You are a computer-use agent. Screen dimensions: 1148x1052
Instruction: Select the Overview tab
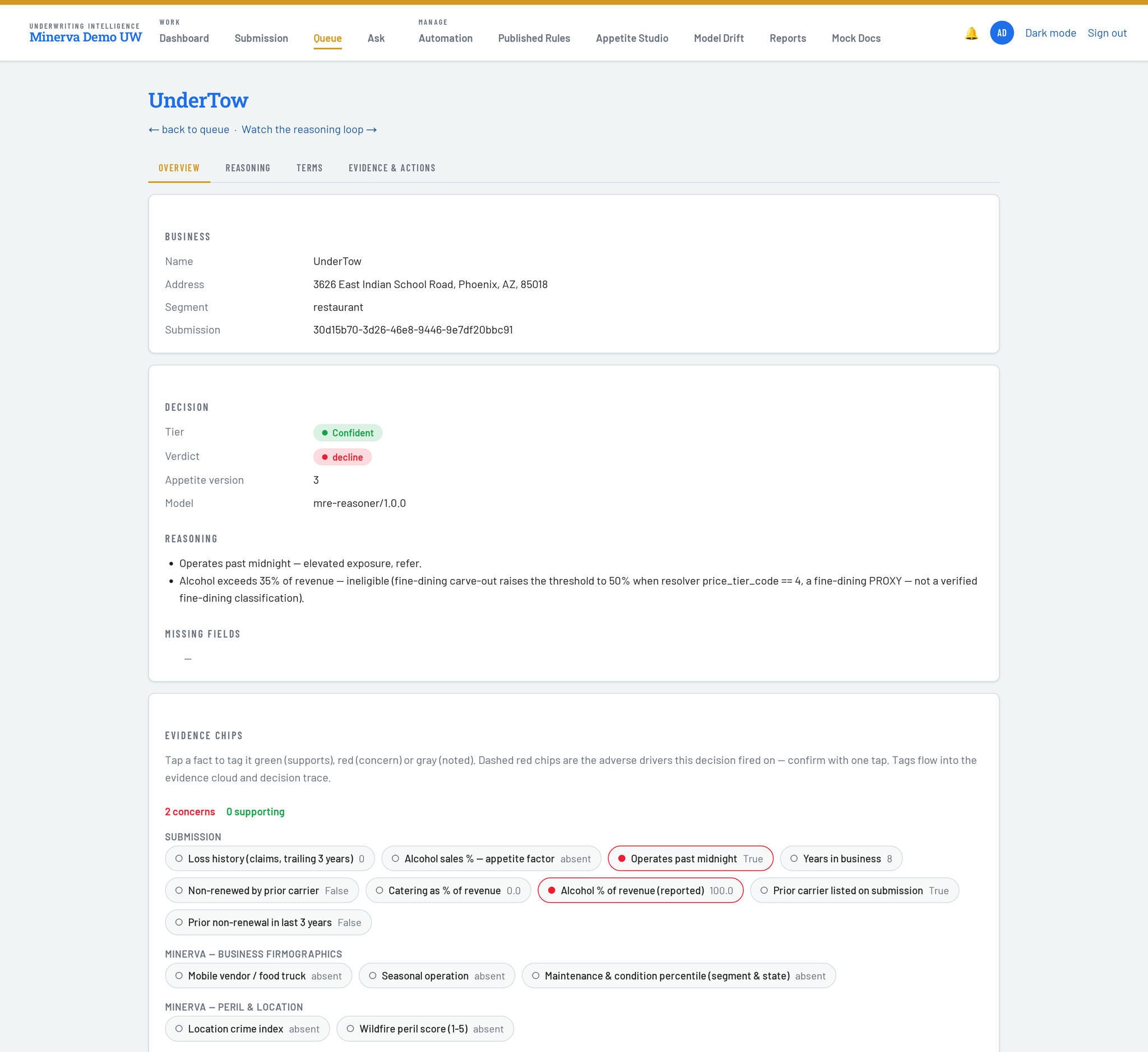(179, 168)
